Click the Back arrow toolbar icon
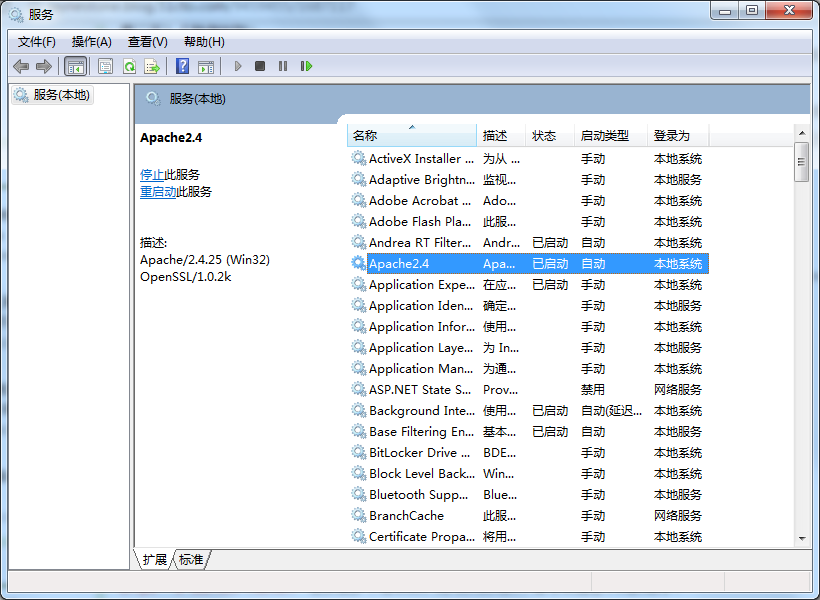 pyautogui.click(x=21, y=66)
